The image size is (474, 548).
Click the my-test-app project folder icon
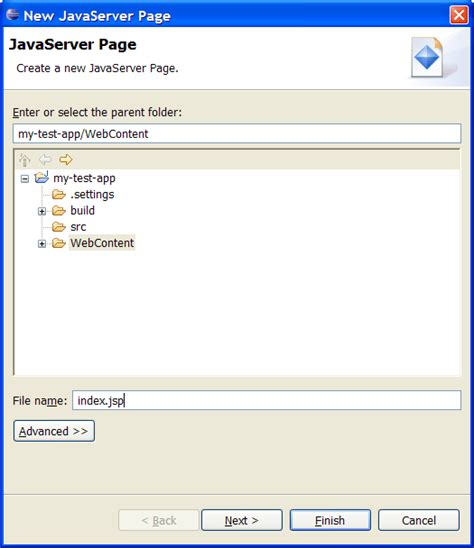pyautogui.click(x=42, y=178)
